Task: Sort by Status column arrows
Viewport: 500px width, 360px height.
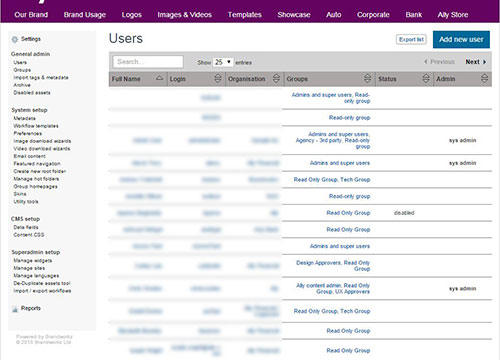Action: pyautogui.click(x=426, y=79)
